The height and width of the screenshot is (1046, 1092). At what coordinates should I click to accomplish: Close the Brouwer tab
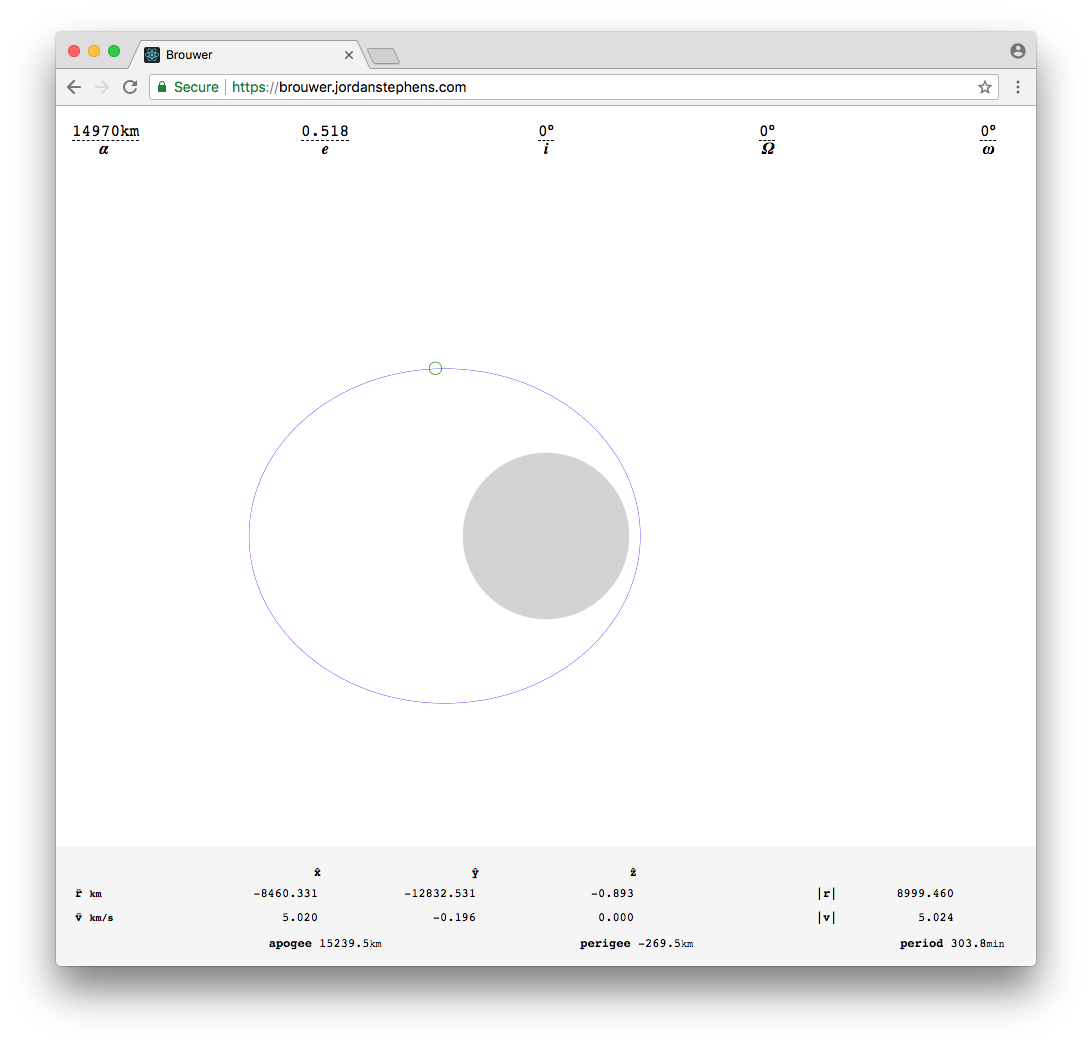pos(349,55)
